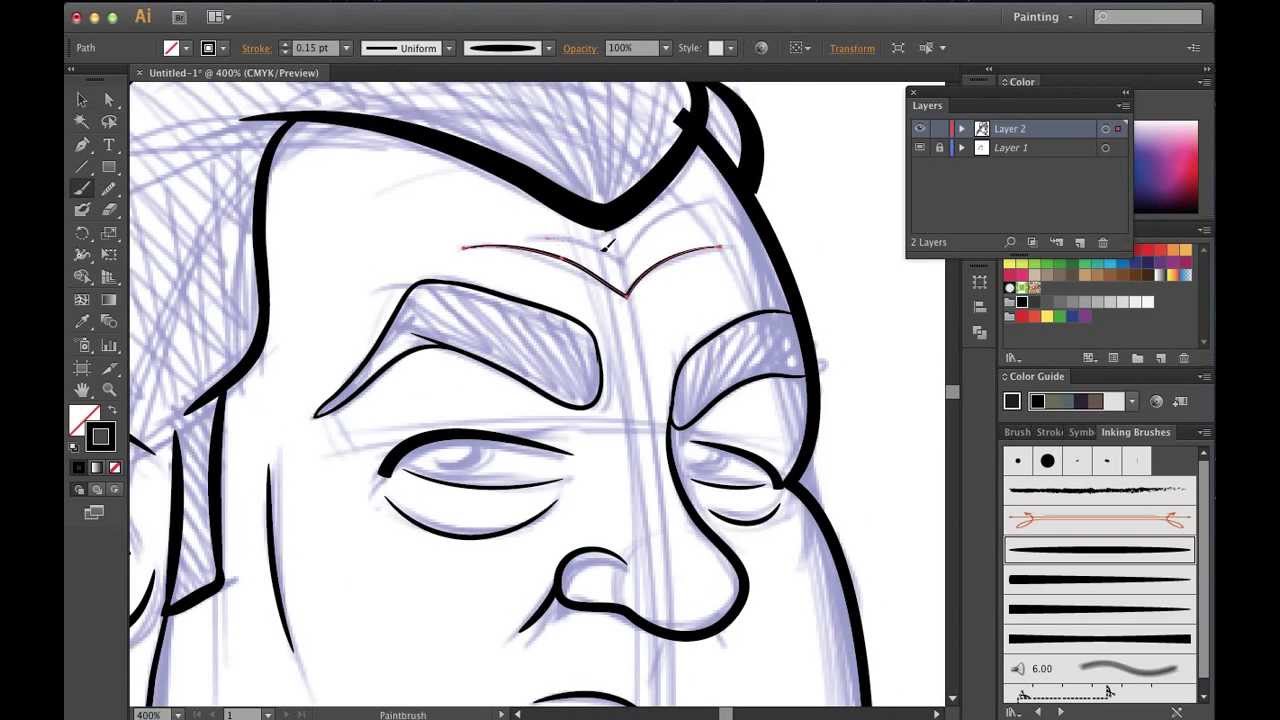Viewport: 1280px width, 720px height.
Task: Expand Layer 2 disclosure triangle
Action: click(962, 129)
